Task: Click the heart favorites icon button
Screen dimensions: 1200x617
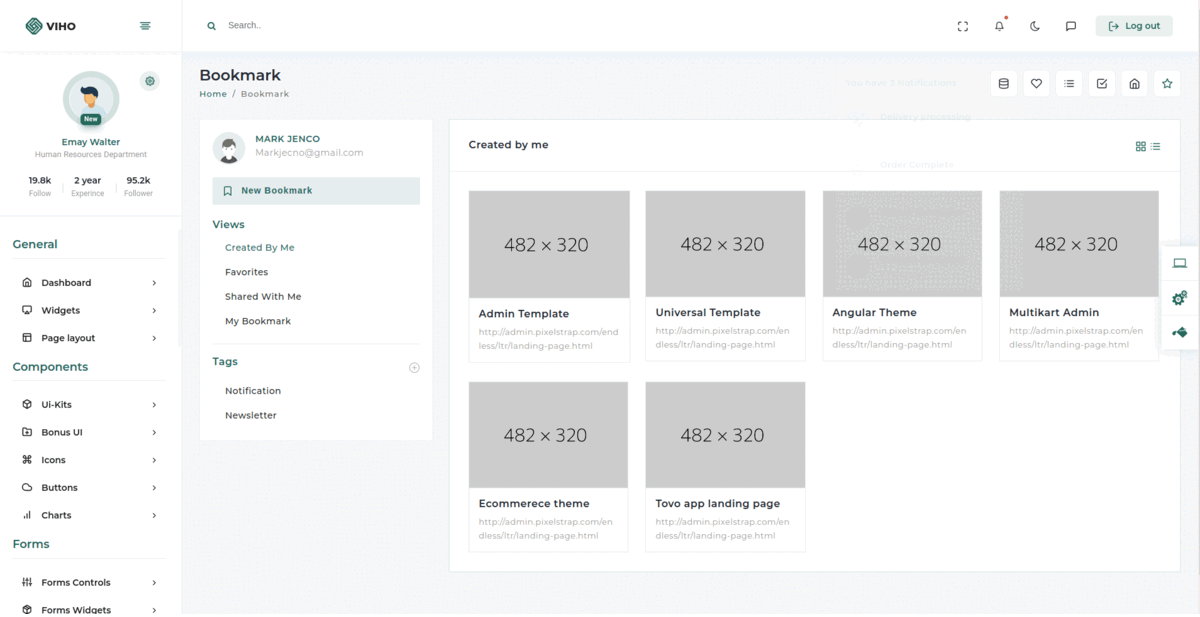Action: [x=1037, y=84]
